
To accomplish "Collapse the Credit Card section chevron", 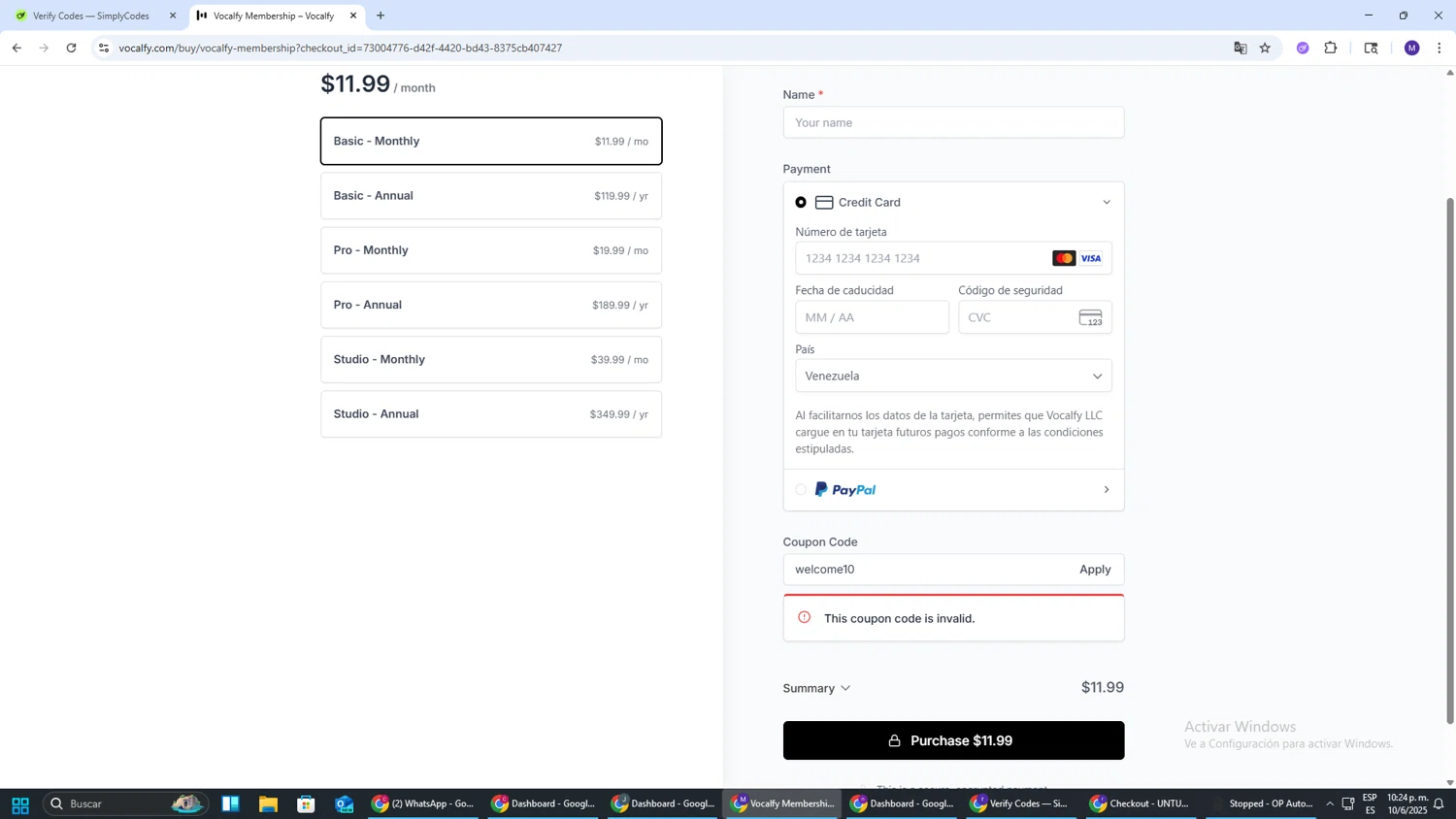I will (1106, 202).
